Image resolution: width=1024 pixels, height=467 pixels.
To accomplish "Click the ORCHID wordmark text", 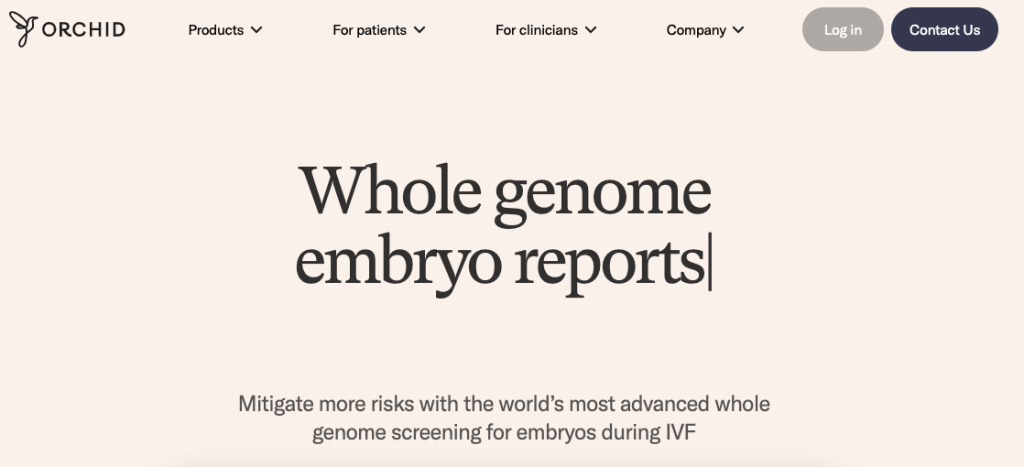I will point(84,30).
